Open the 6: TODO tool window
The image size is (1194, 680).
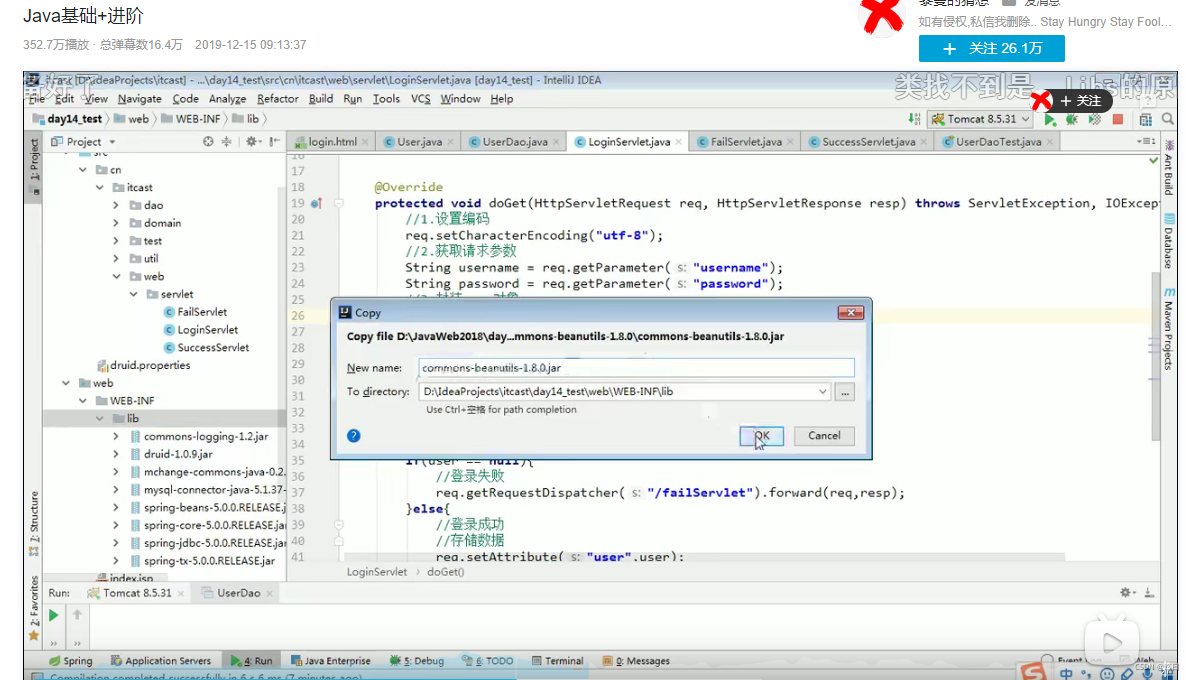(487, 661)
